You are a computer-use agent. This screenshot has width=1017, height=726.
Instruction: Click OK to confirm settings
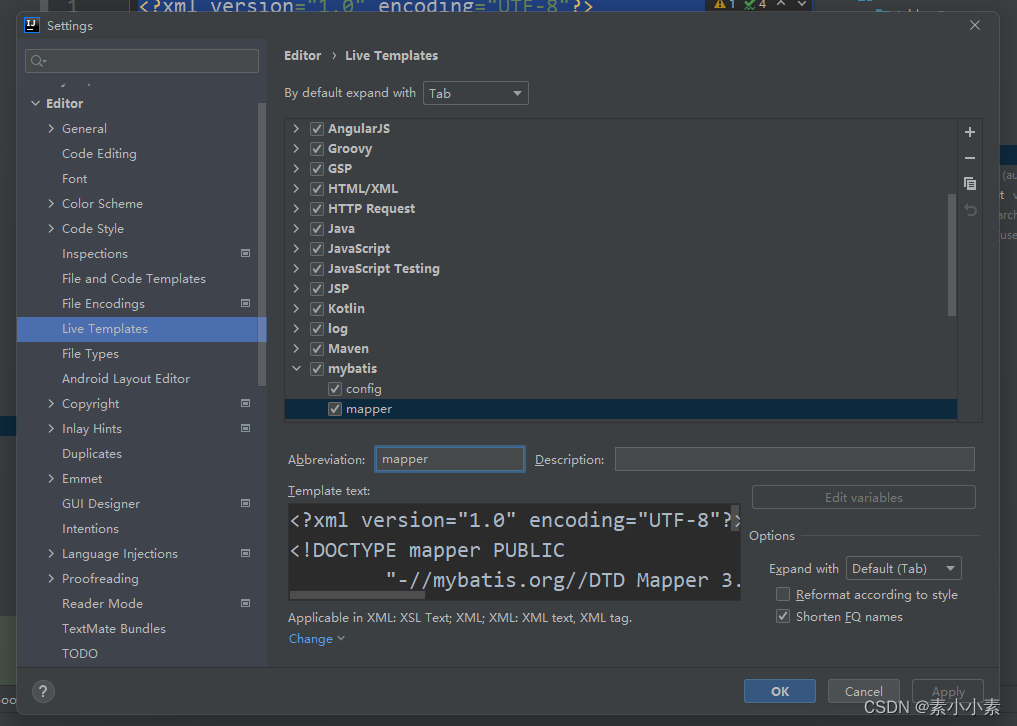click(780, 691)
